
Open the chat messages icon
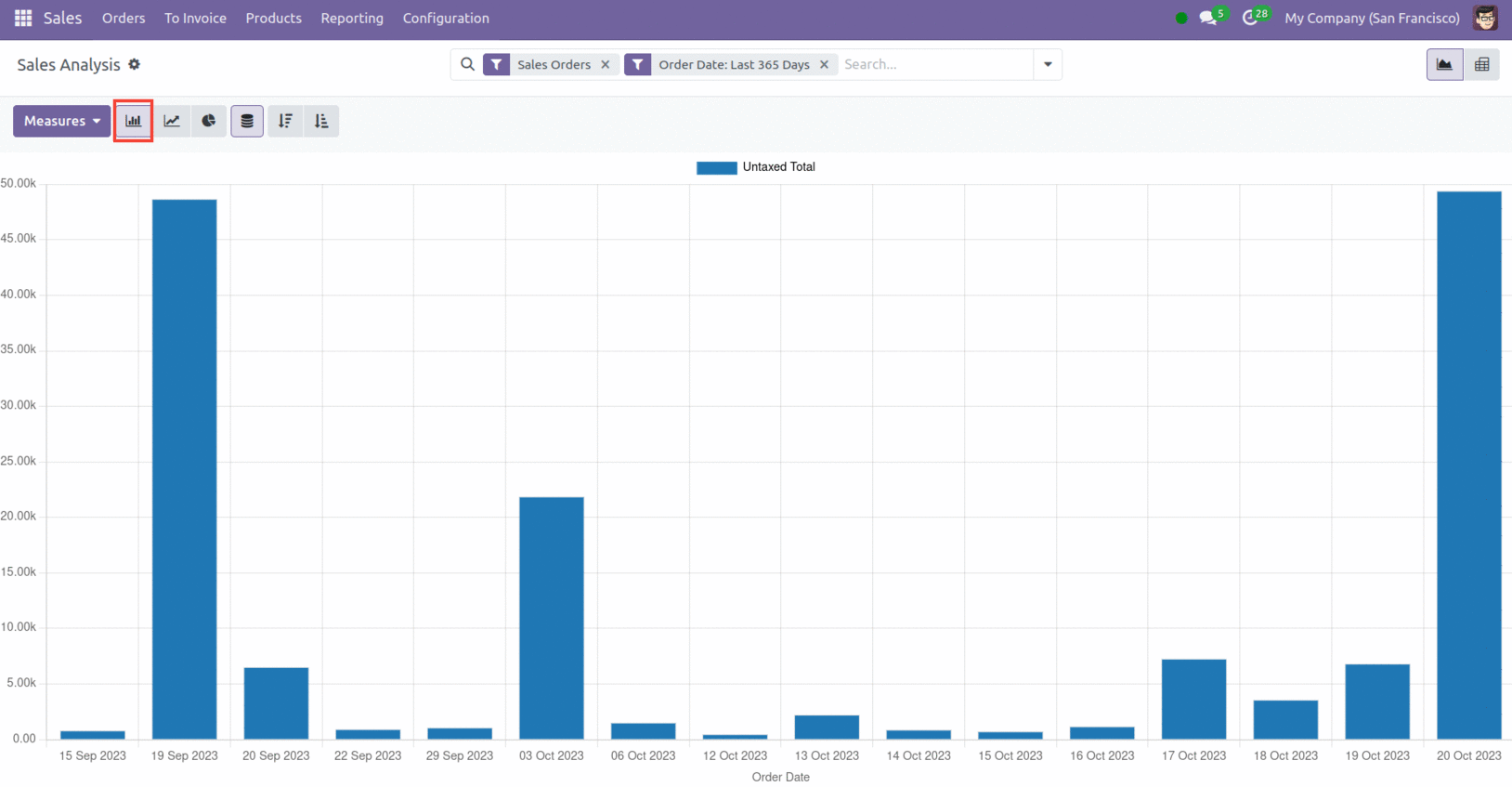[1207, 18]
